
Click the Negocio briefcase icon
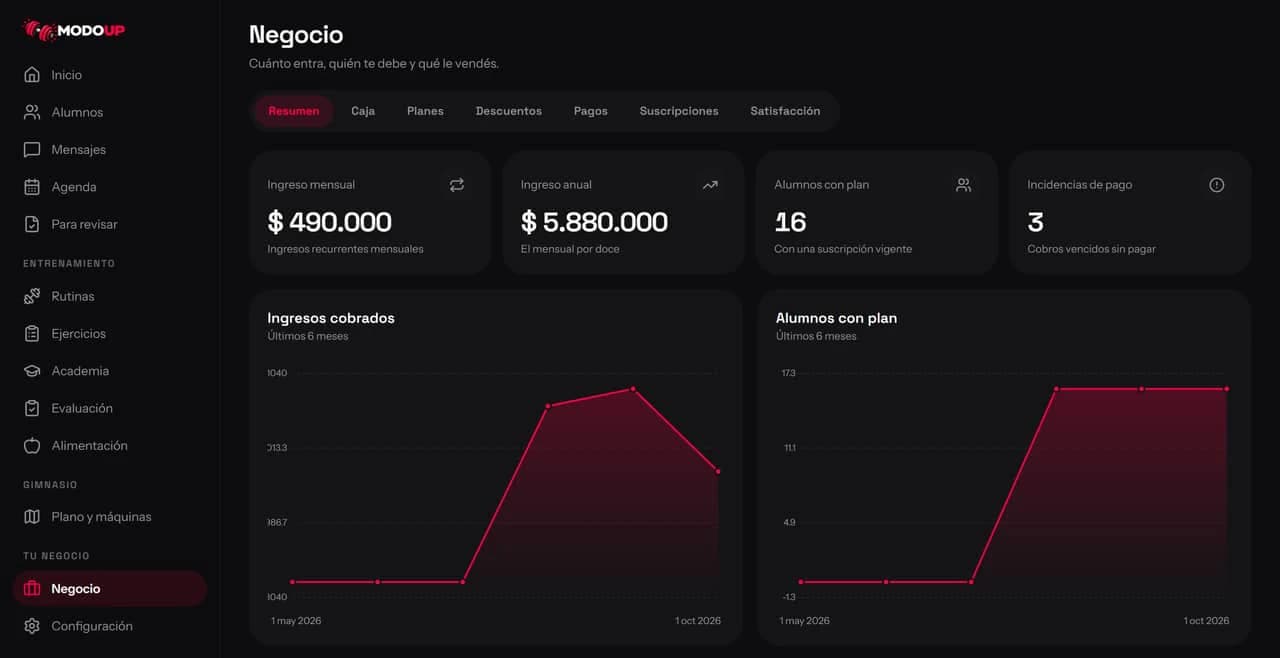(32, 589)
